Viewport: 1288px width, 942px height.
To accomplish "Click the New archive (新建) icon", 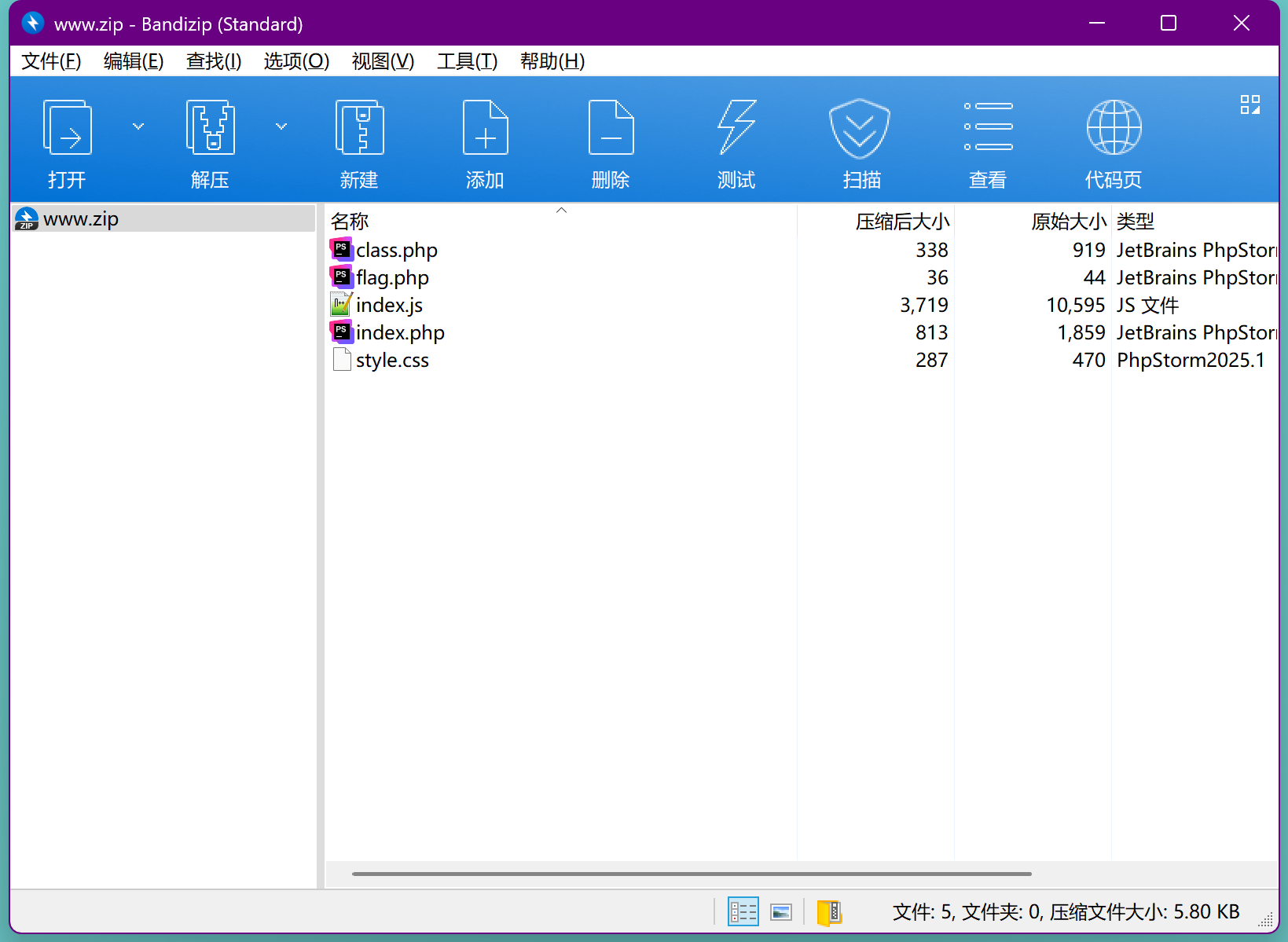I will (x=359, y=129).
